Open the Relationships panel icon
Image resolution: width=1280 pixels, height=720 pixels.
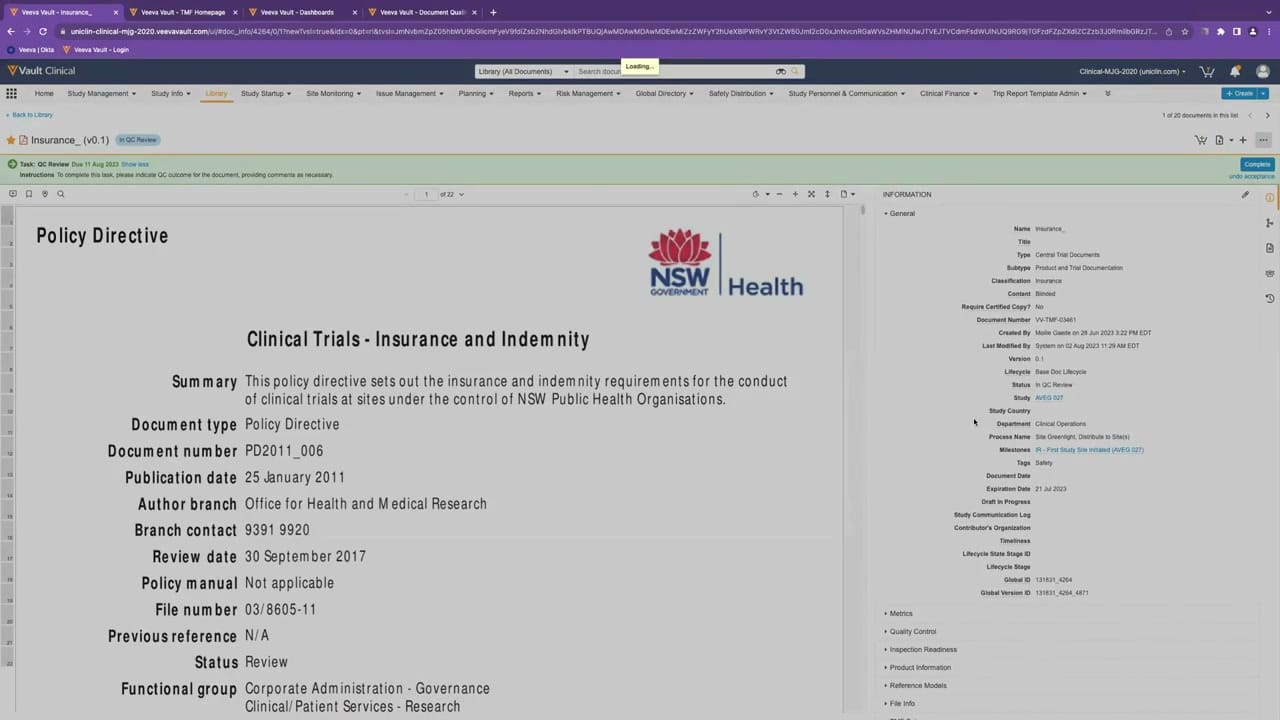(x=1270, y=222)
